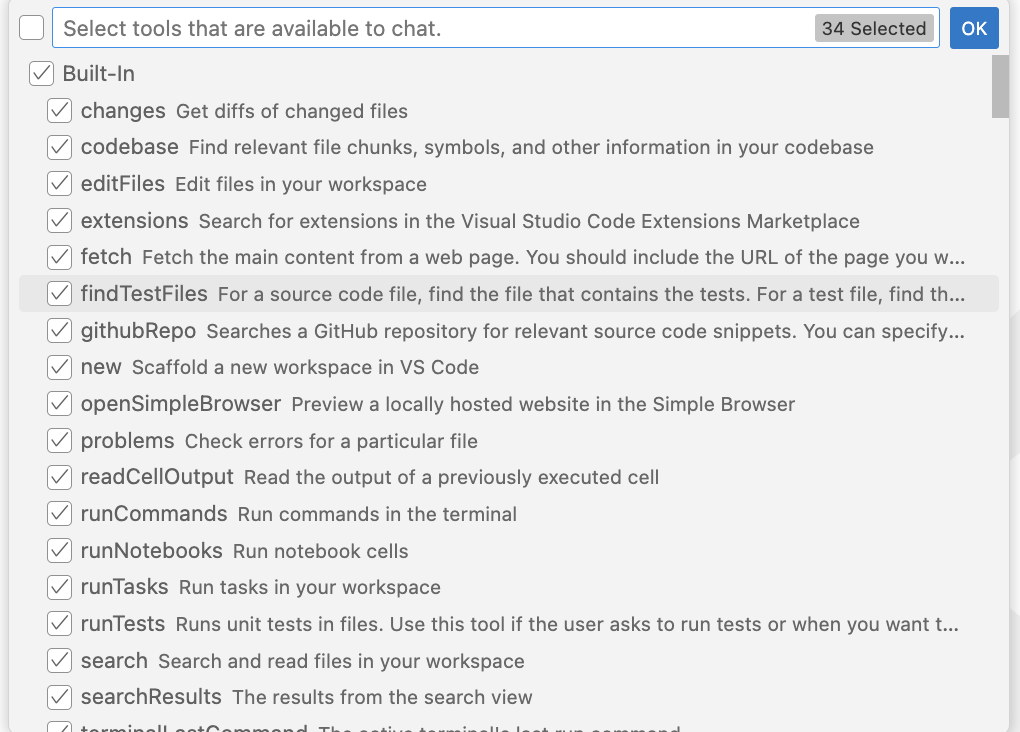Click the vertical scrollbar thumb
Image resolution: width=1020 pixels, height=732 pixels.
[1000, 87]
